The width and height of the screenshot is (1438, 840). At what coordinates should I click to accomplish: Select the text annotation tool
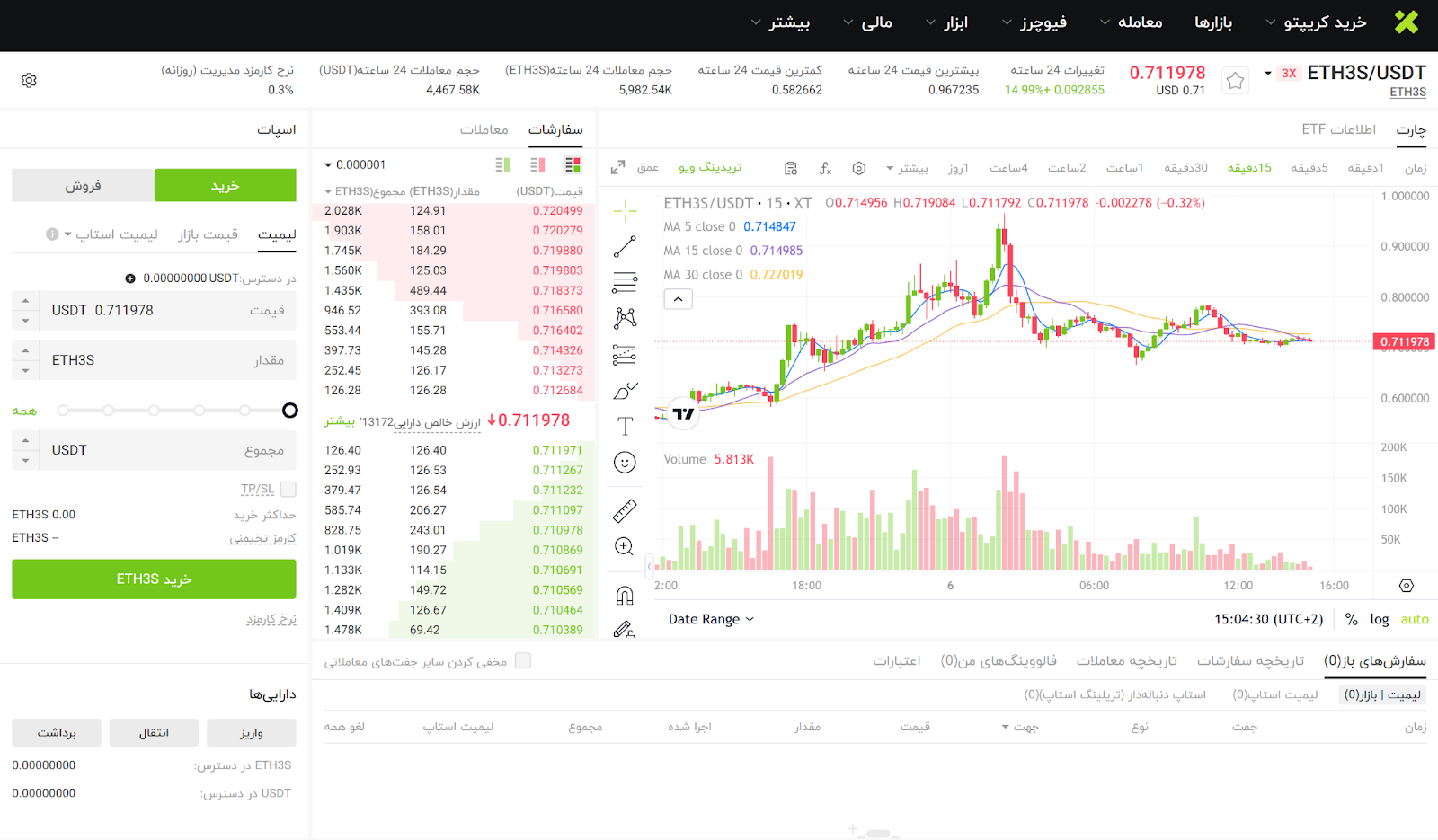point(625,427)
